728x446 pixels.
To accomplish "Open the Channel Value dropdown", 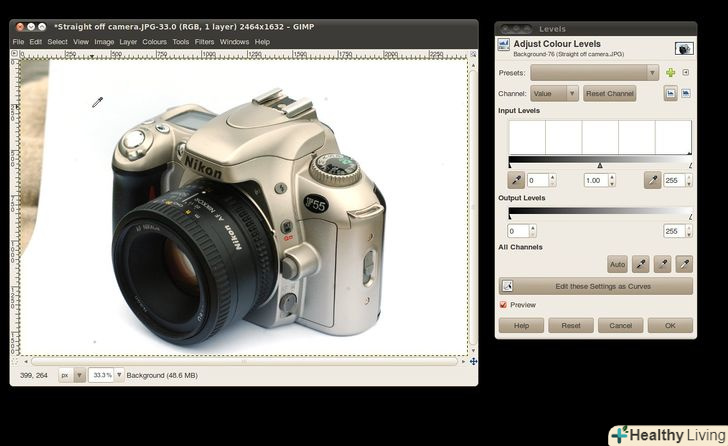I will [554, 93].
